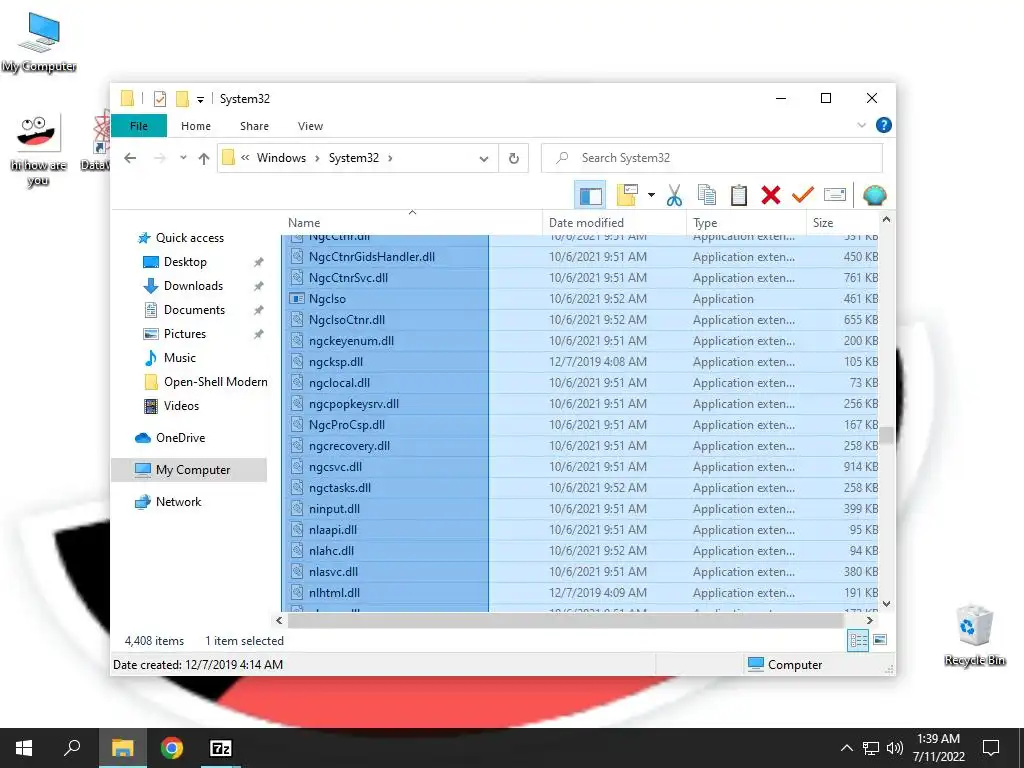Open the Customize Quick Access Toolbar dropdown
This screenshot has height=768, width=1024.
pyautogui.click(x=200, y=99)
